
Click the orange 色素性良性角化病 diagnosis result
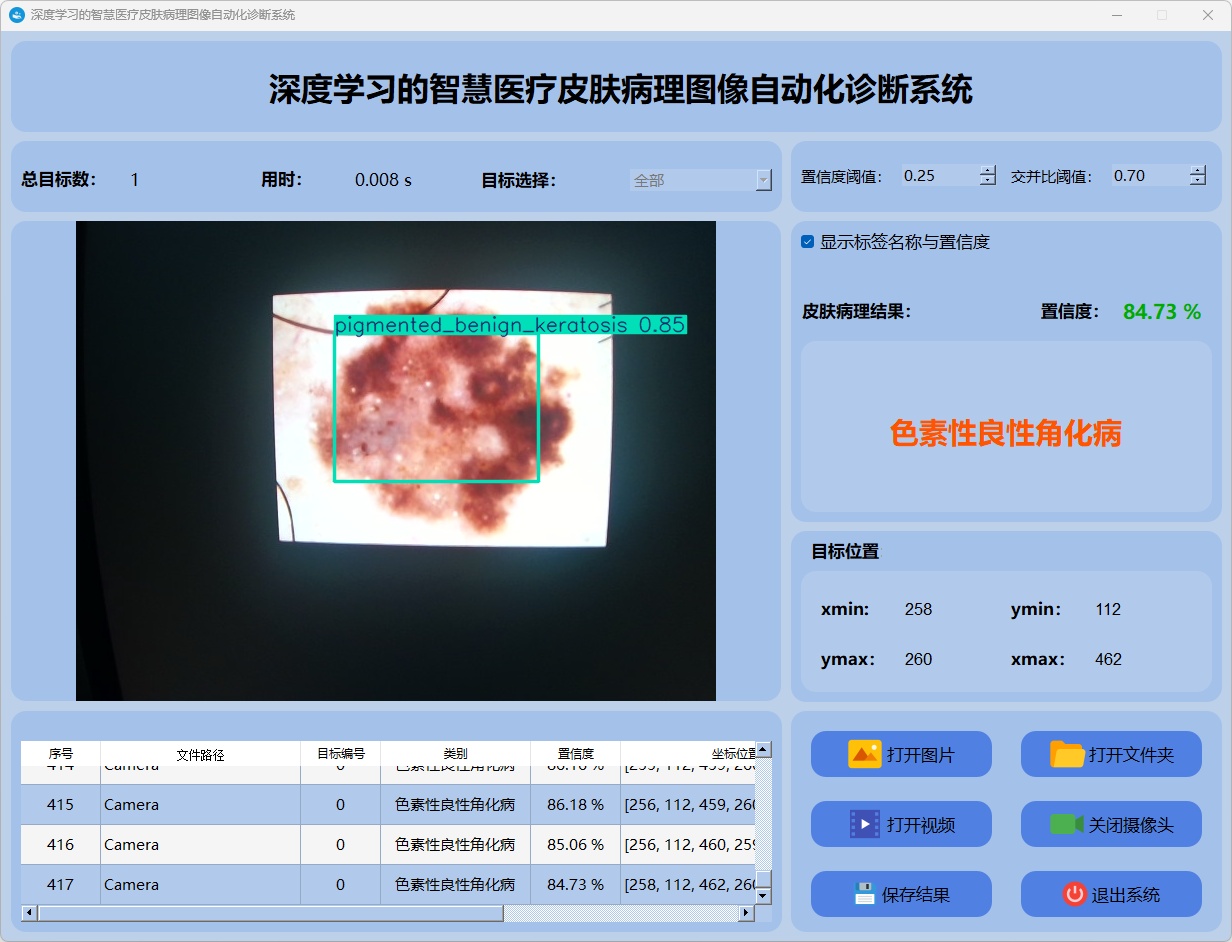point(1006,433)
